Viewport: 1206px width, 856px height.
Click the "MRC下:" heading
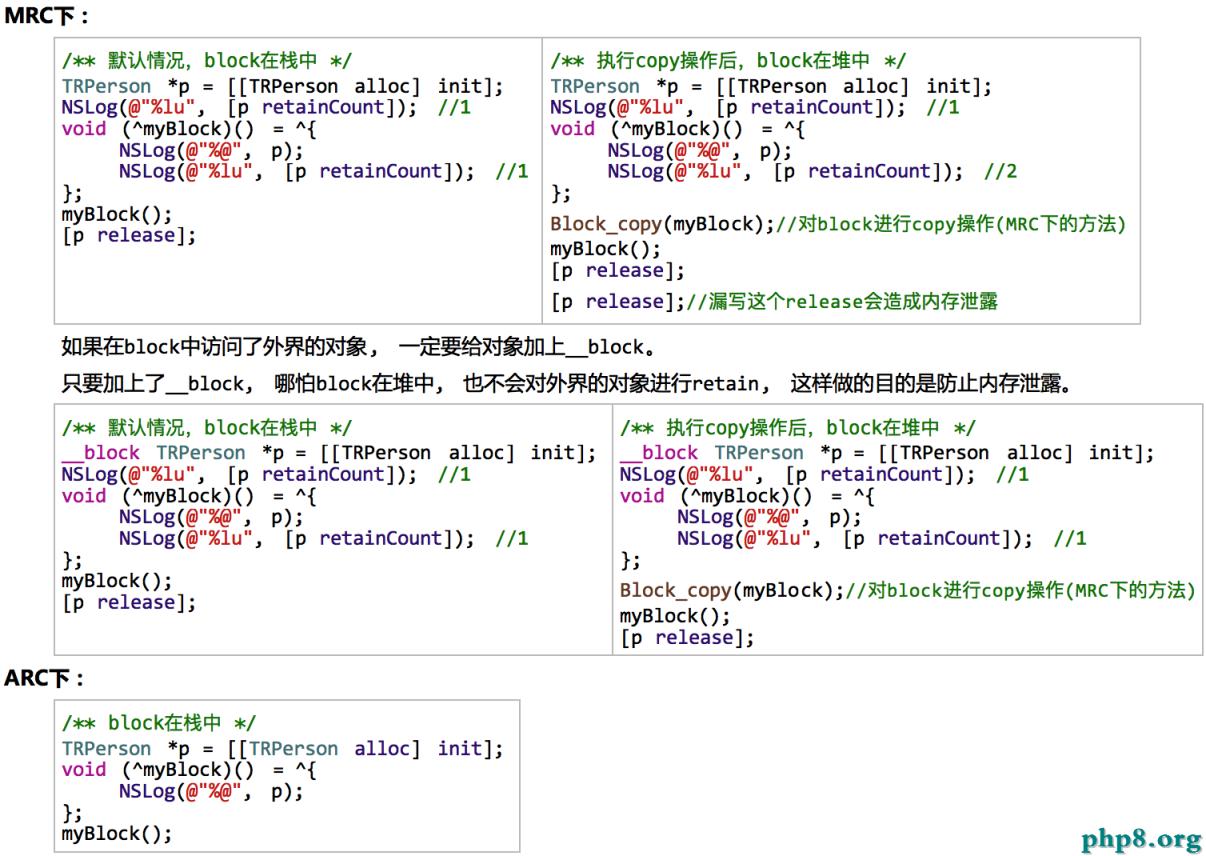click(46, 16)
